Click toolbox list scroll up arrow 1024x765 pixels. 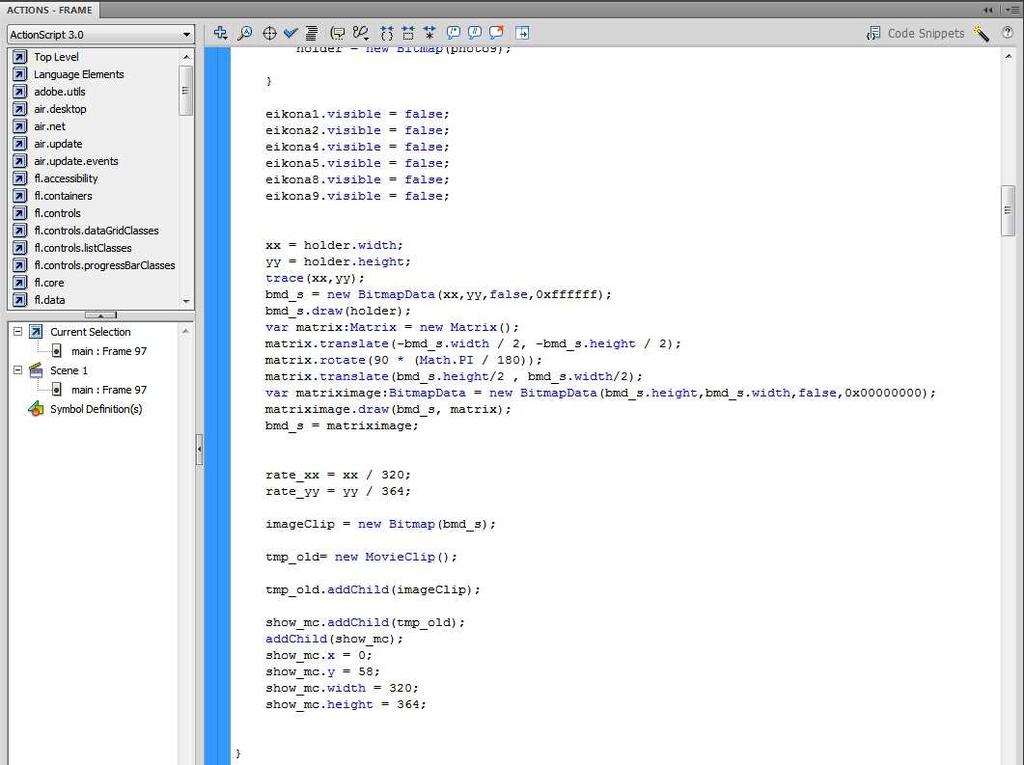(x=186, y=57)
